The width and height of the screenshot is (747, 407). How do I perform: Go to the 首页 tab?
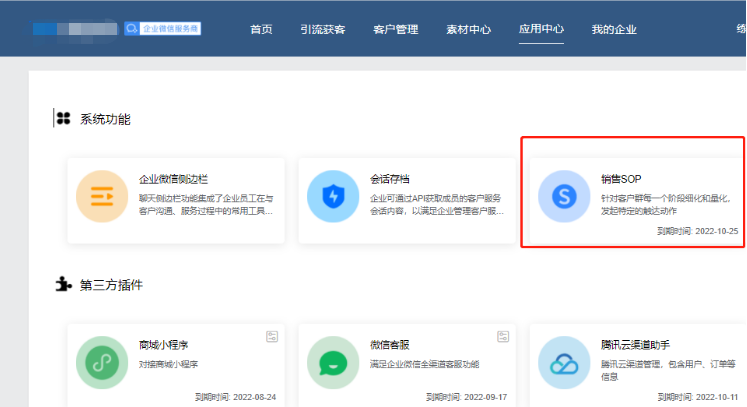coord(261,29)
